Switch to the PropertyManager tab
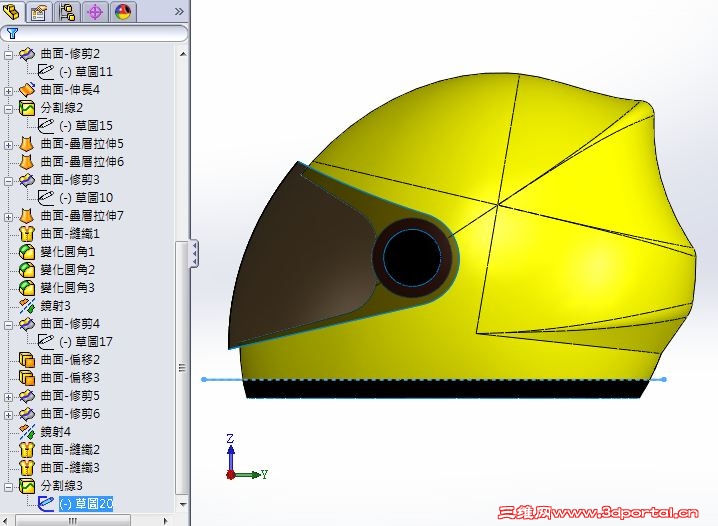This screenshot has width=718, height=526. 39,11
